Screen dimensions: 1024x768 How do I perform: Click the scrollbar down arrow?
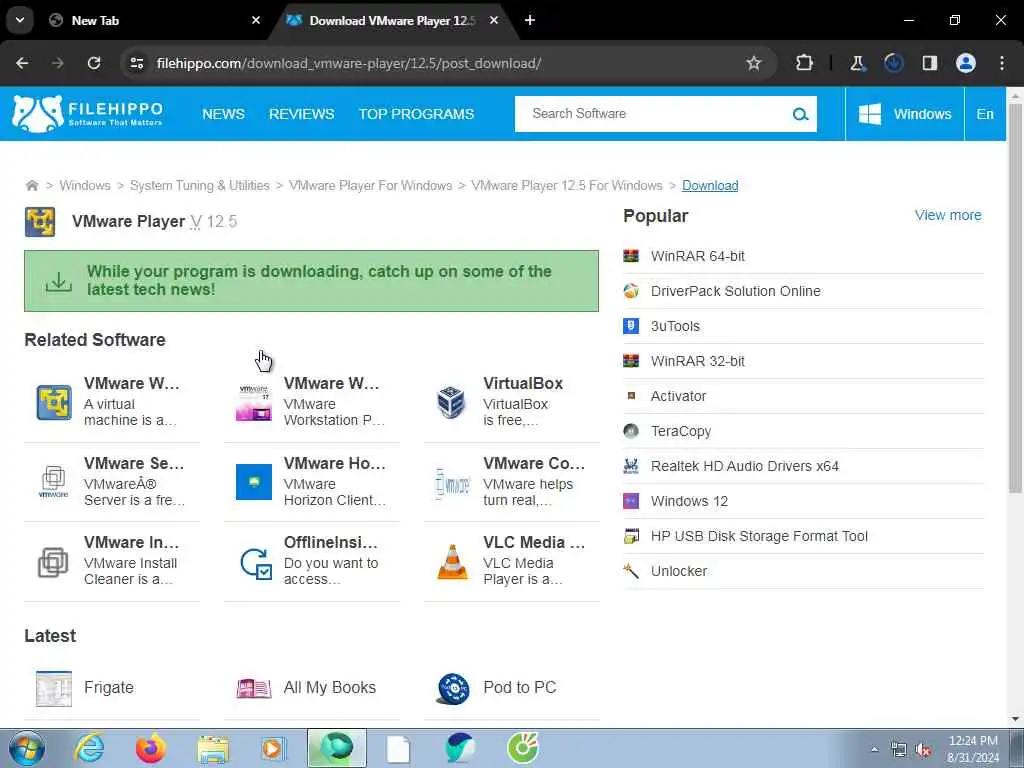[x=1016, y=718]
